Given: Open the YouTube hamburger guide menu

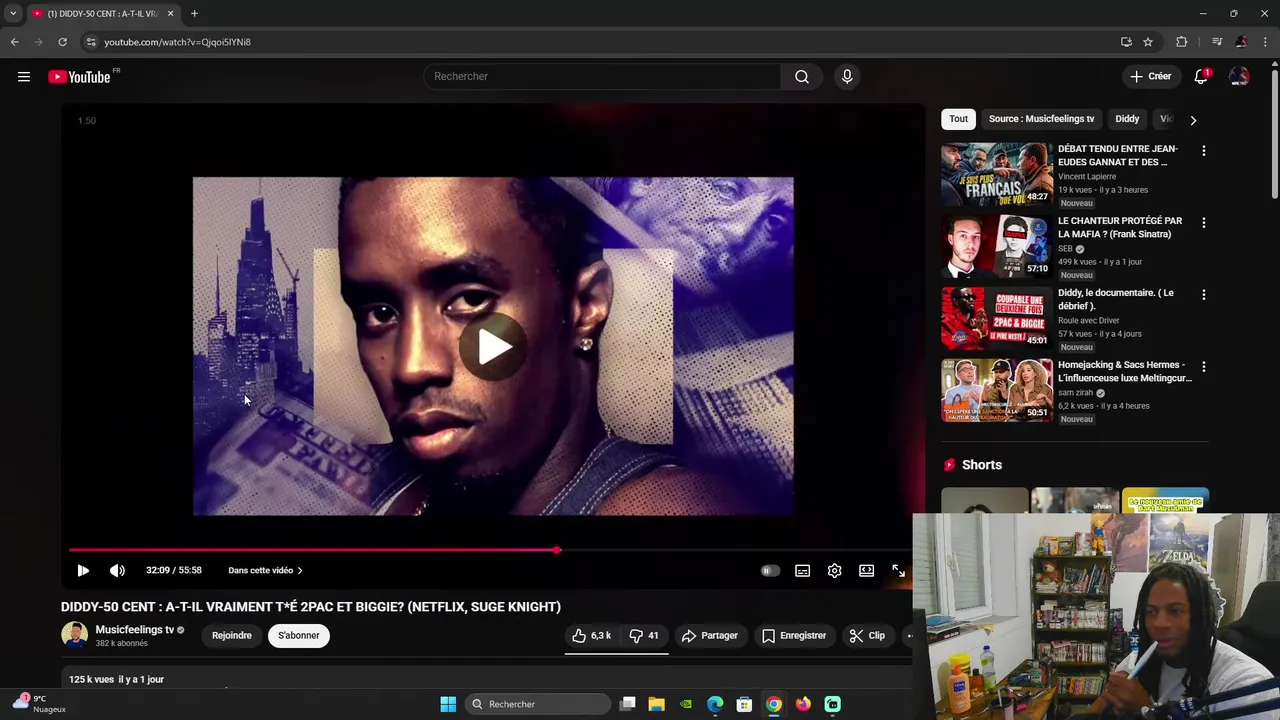Looking at the screenshot, I should [x=24, y=77].
